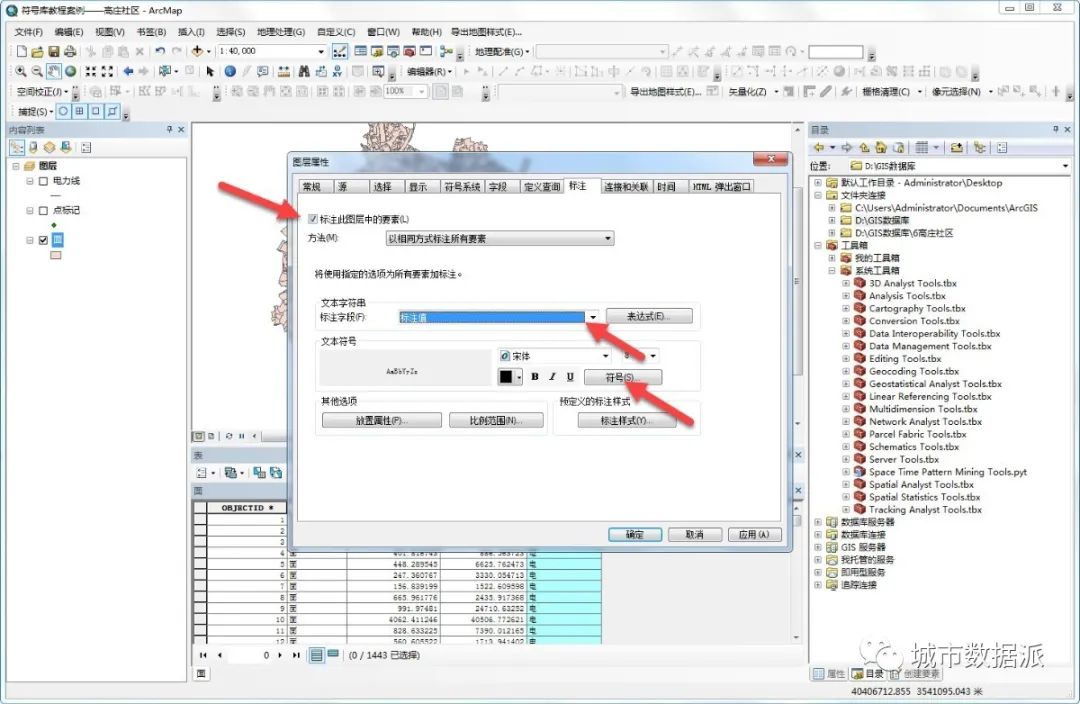
Task: Expand the 默认工作目录 catalog node
Action: click(x=818, y=183)
